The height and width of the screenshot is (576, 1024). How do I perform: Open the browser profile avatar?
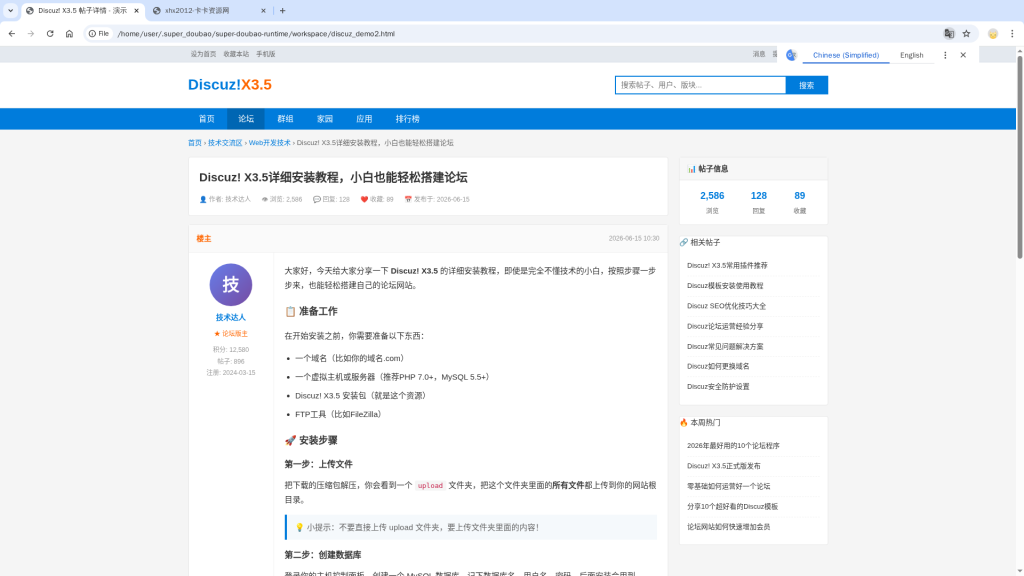tap(993, 34)
